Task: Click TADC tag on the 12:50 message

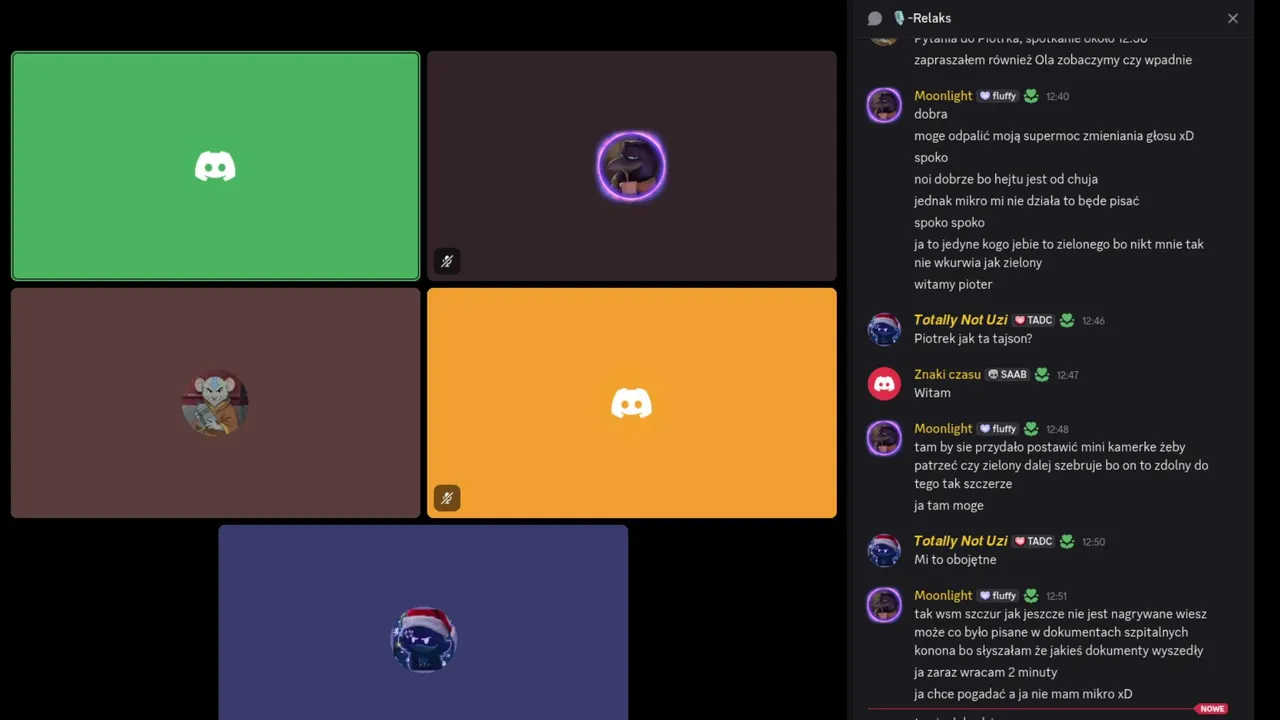Action: (x=1034, y=541)
